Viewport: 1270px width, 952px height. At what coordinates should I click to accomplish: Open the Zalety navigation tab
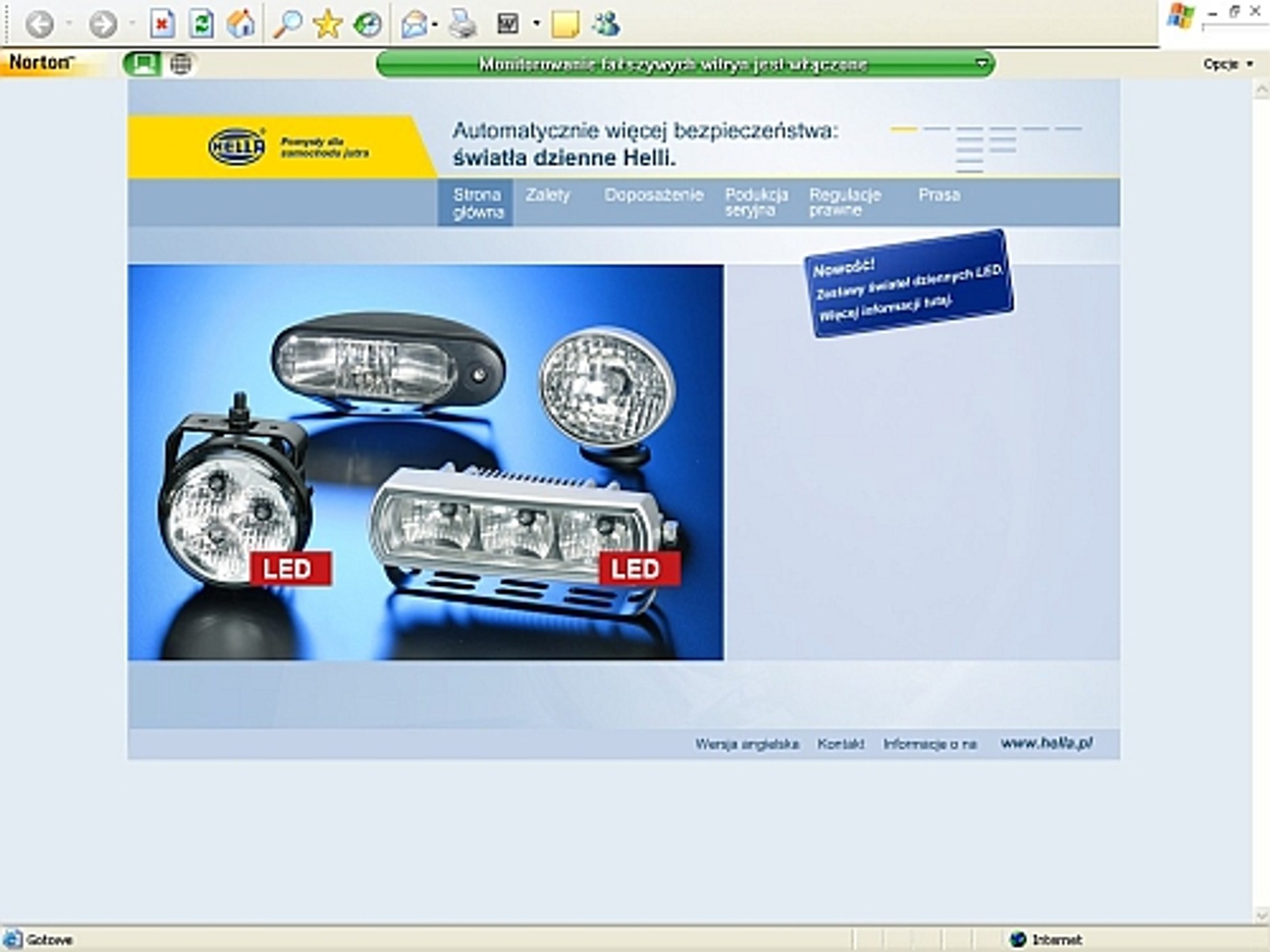click(x=548, y=196)
